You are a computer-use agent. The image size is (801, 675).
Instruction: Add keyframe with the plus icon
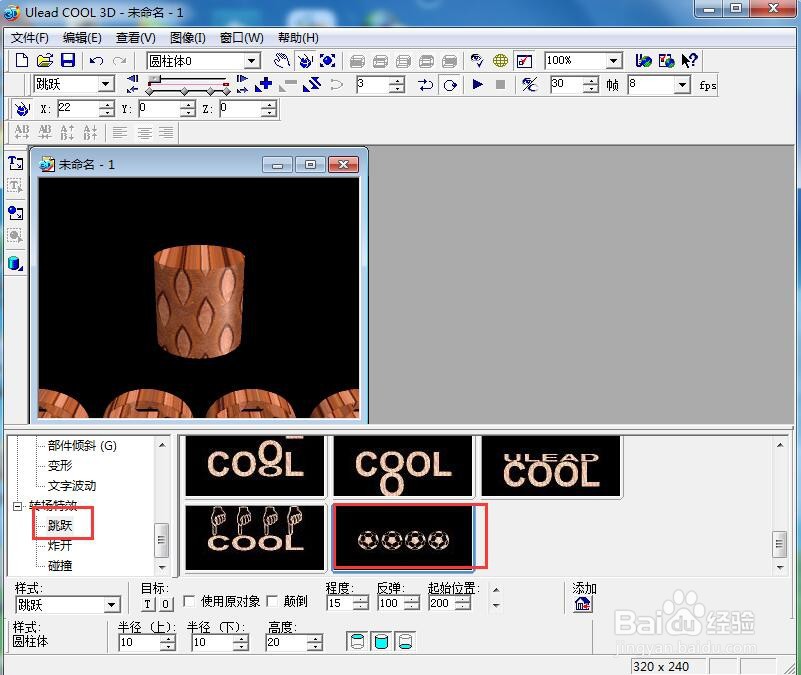click(x=264, y=84)
